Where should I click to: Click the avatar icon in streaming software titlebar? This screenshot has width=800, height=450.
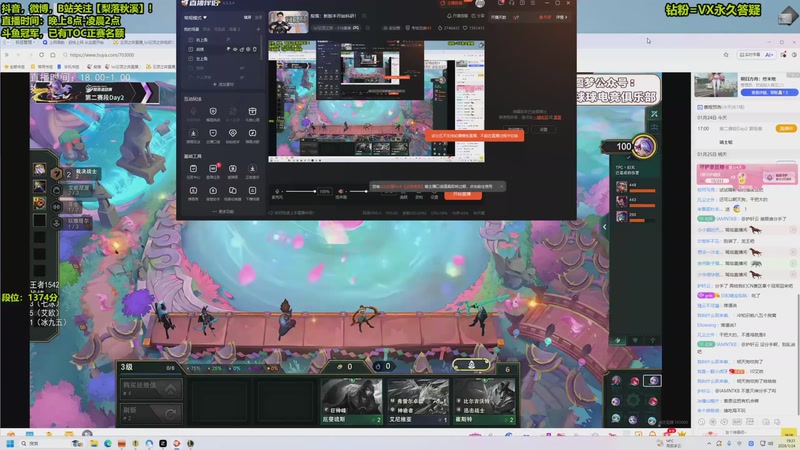(480, 4)
